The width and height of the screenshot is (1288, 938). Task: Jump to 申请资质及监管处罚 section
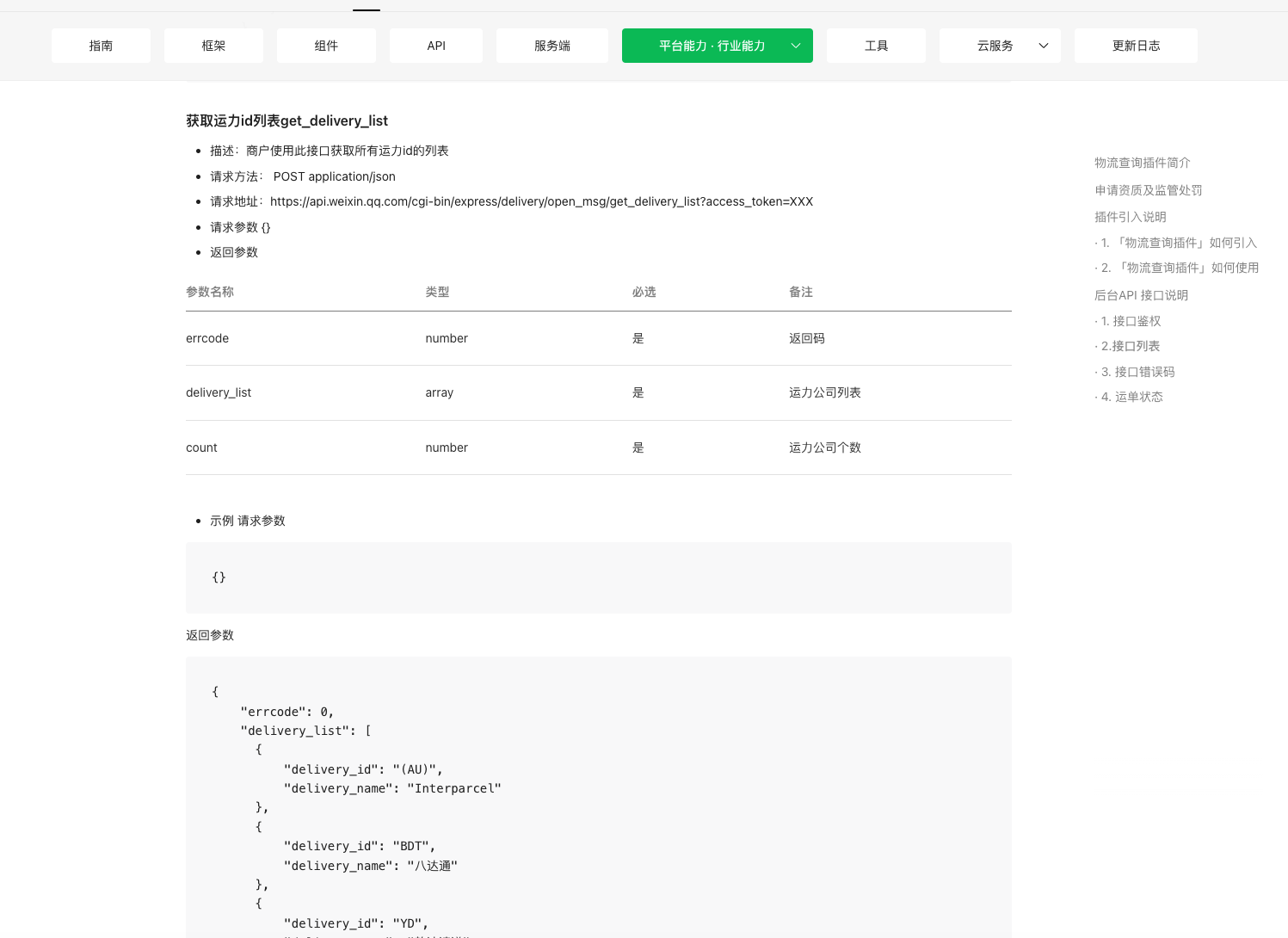coord(1149,190)
